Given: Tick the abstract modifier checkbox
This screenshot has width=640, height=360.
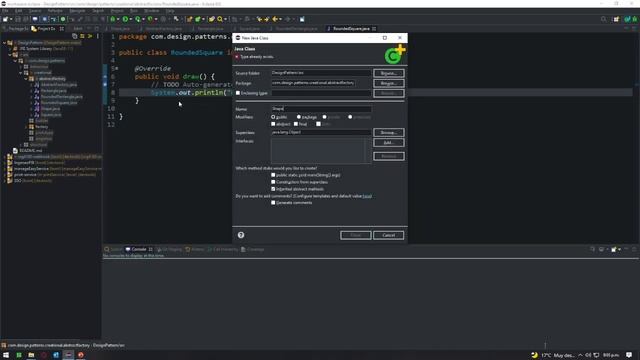Looking at the screenshot, I should pos(273,124).
